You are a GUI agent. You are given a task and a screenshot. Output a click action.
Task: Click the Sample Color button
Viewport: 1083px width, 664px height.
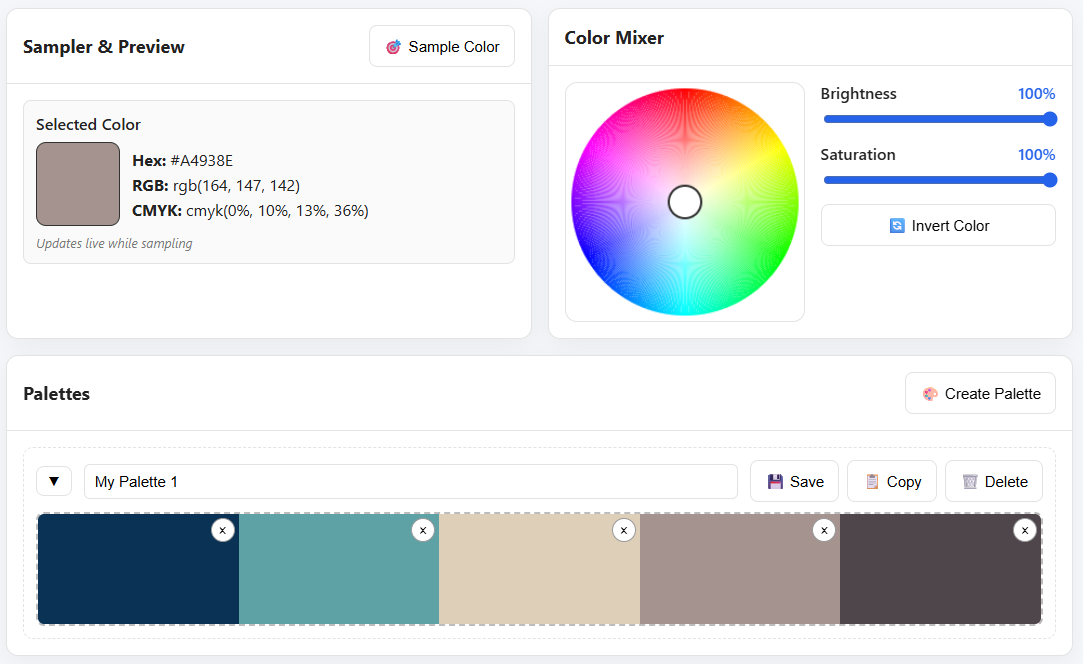point(442,46)
